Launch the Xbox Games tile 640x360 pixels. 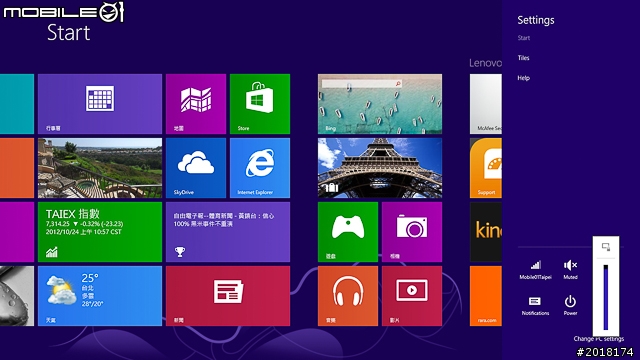click(348, 232)
